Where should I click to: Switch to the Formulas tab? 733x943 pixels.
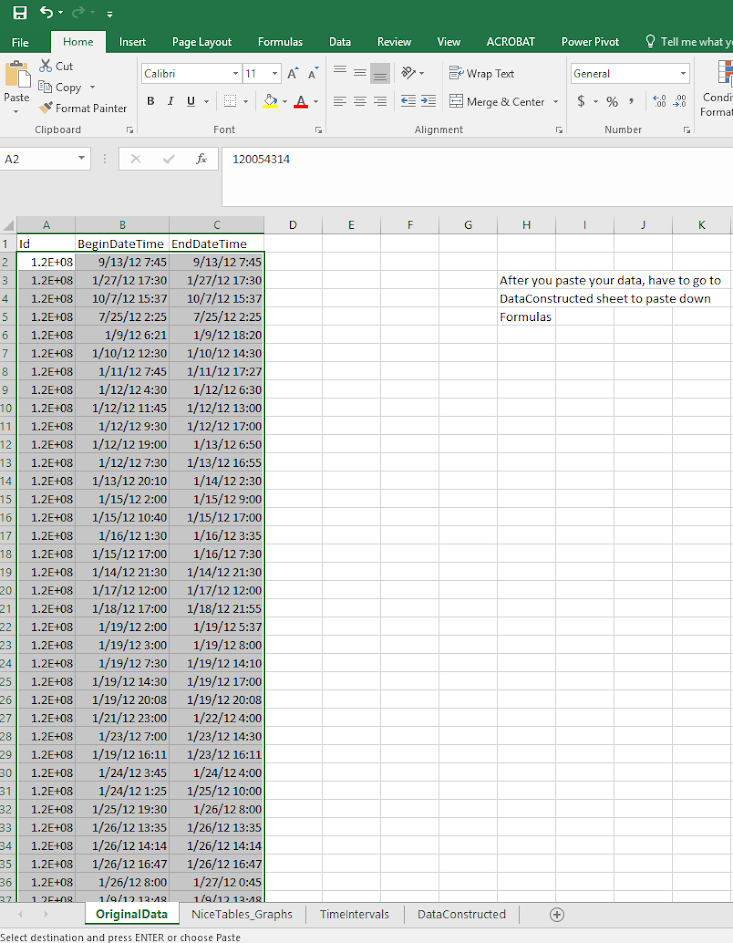coord(280,42)
